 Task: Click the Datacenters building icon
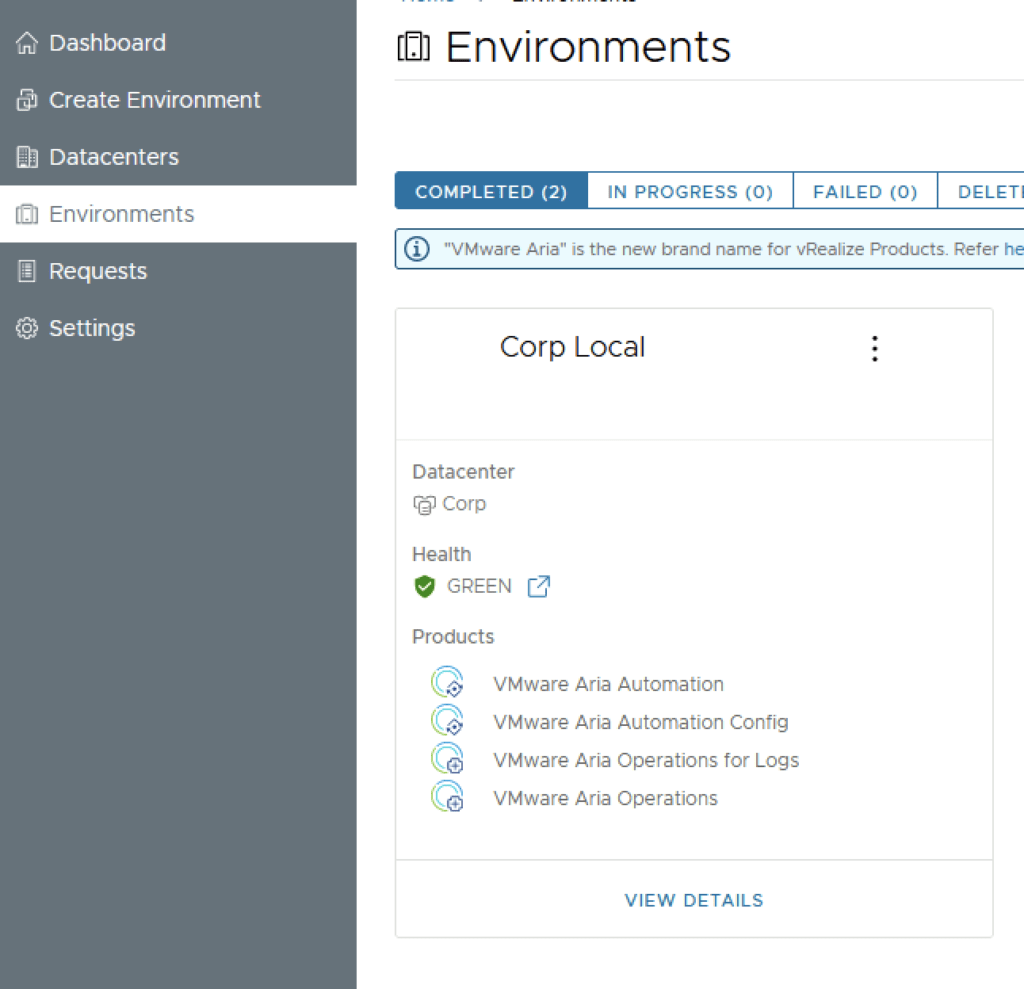coord(27,157)
